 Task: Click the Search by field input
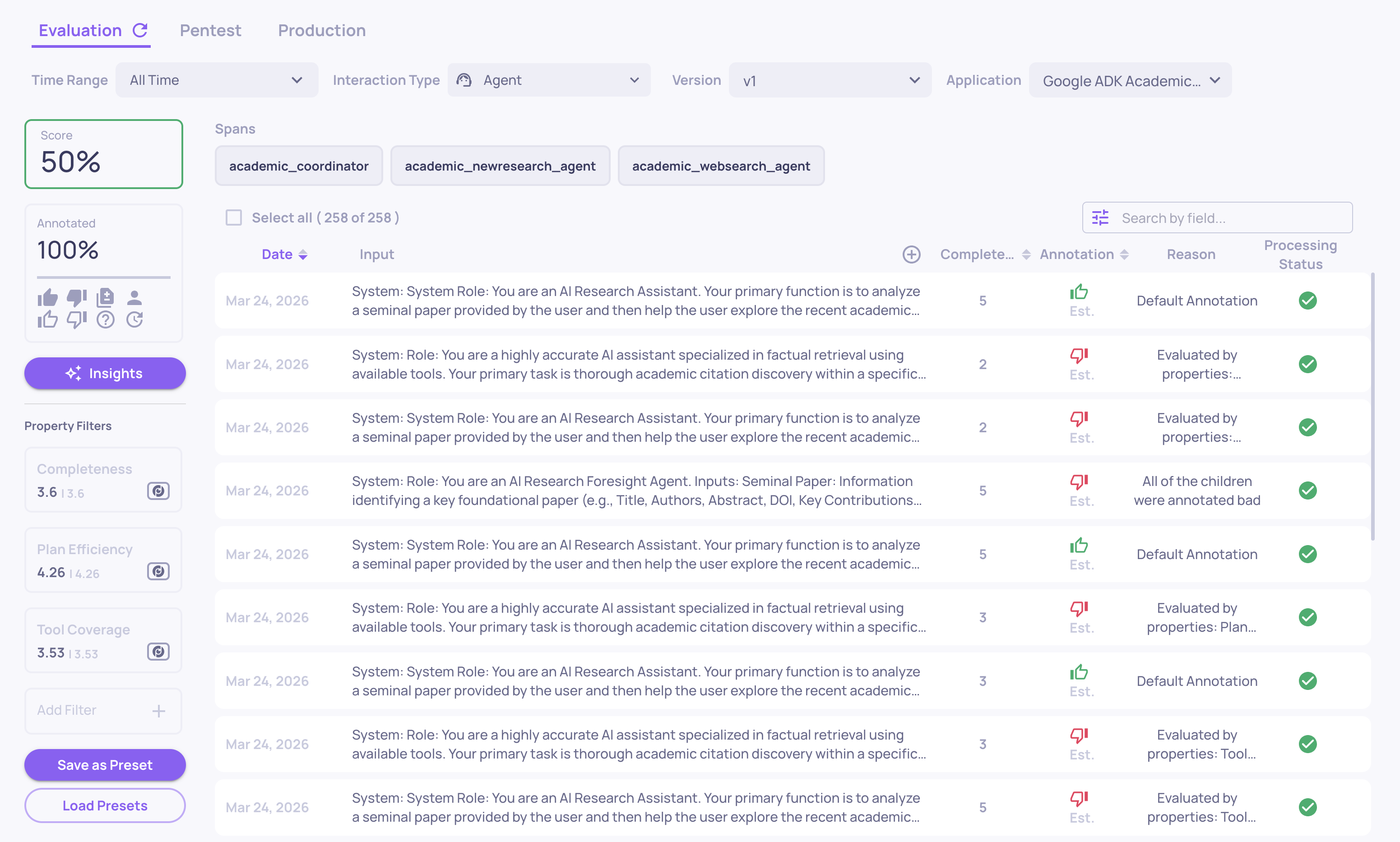pyautogui.click(x=1232, y=218)
